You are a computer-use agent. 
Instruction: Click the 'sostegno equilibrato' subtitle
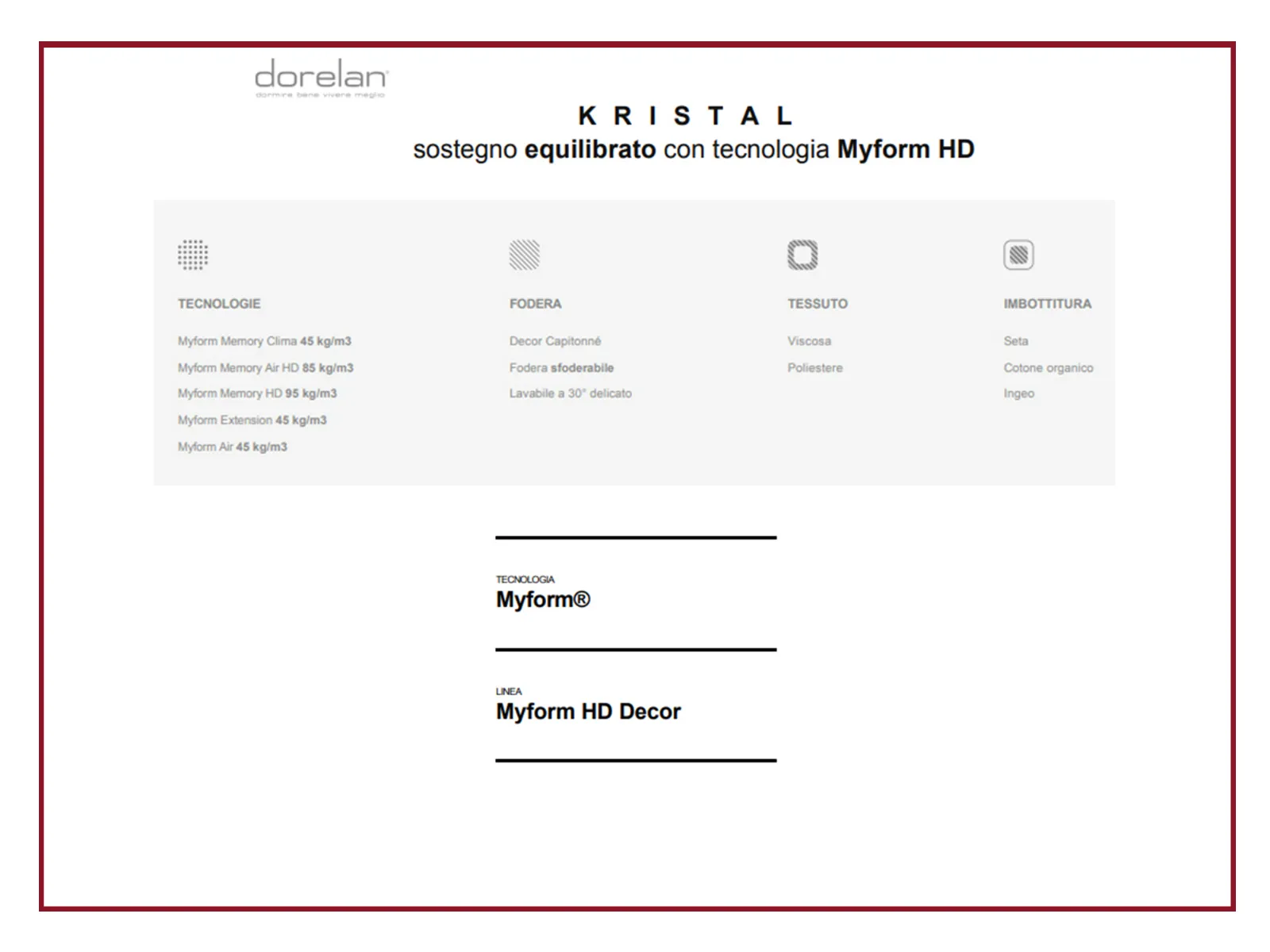694,149
